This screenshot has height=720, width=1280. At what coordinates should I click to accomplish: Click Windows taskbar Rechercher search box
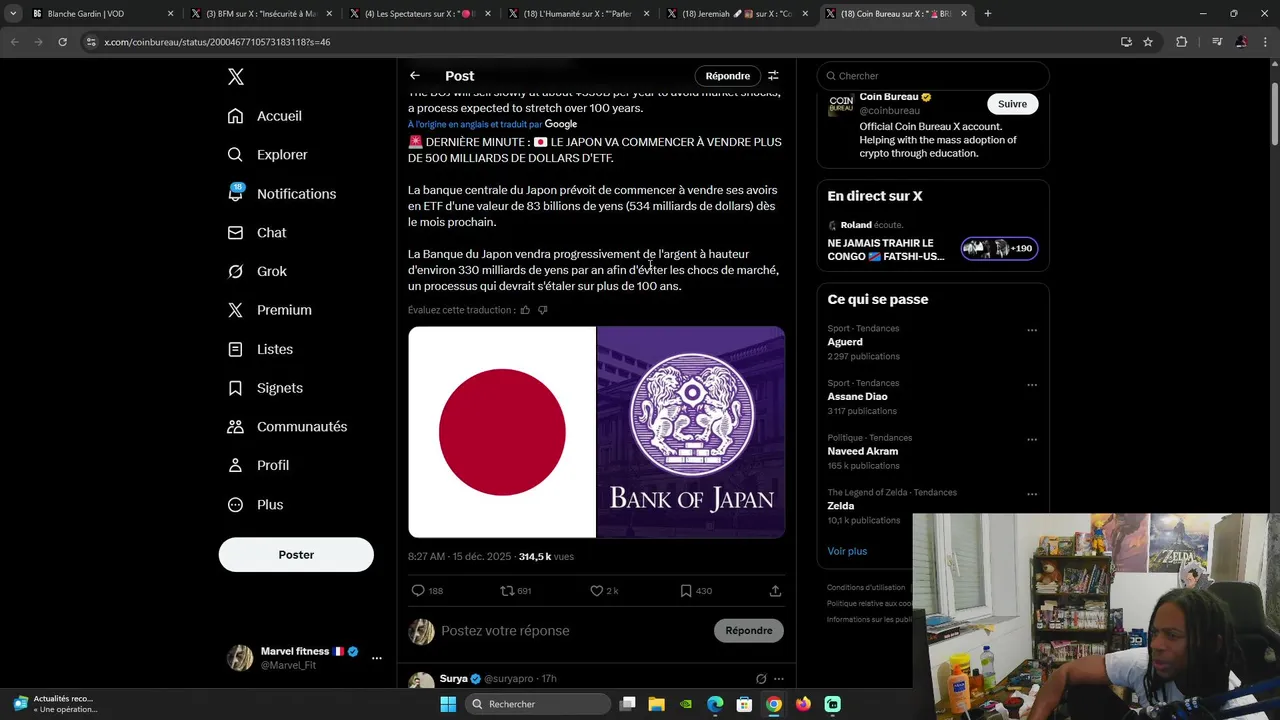click(x=539, y=704)
